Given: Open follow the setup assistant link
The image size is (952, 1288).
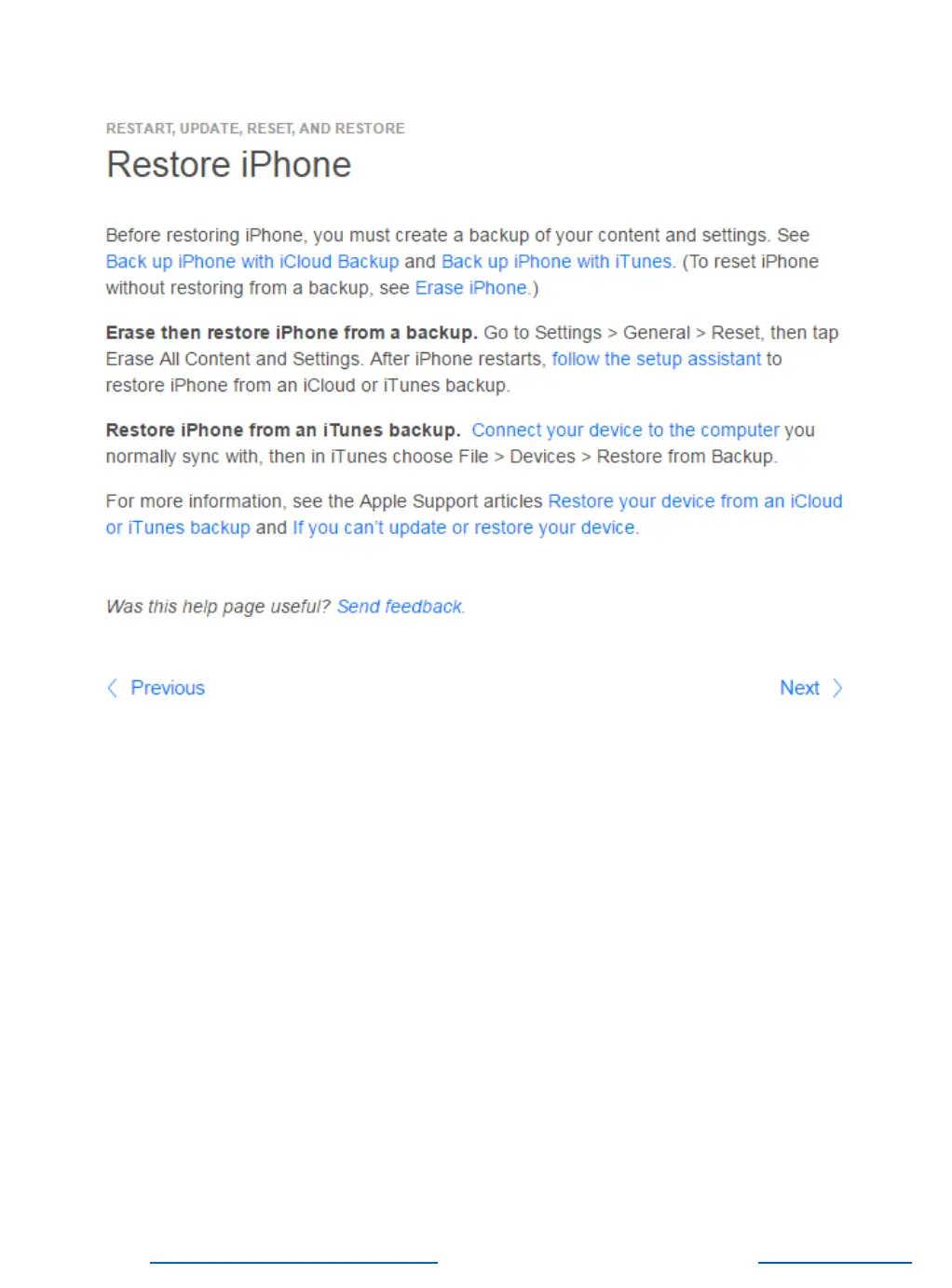Looking at the screenshot, I should point(657,359).
